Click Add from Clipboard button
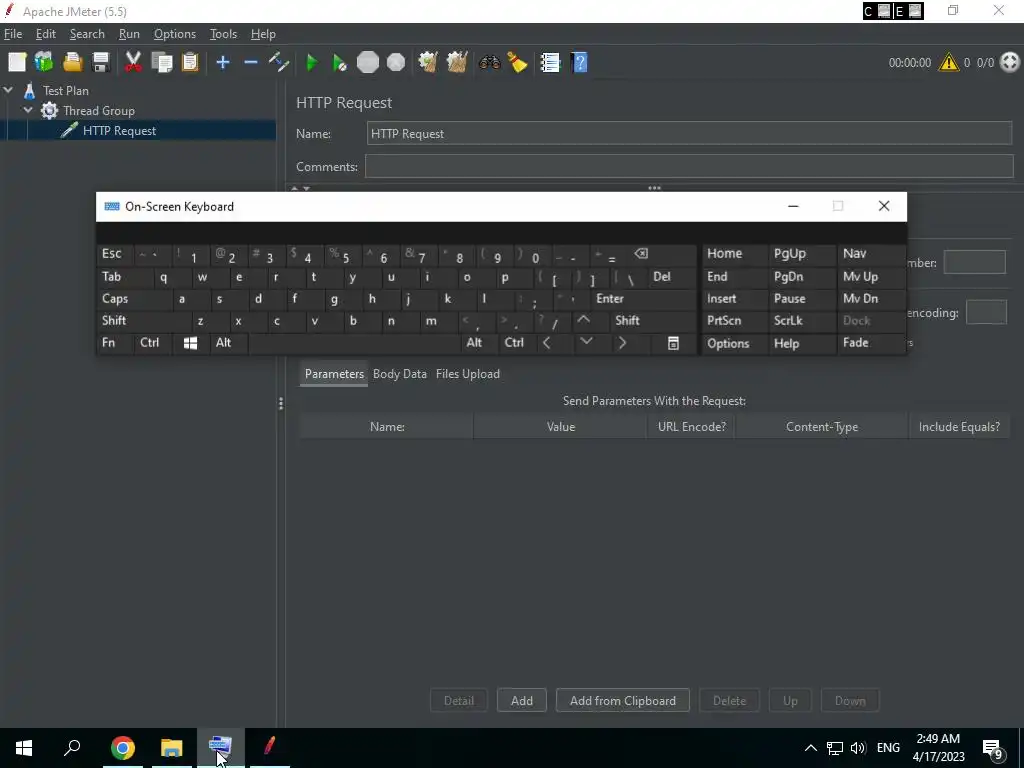Viewport: 1024px width, 768px height. [622, 701]
